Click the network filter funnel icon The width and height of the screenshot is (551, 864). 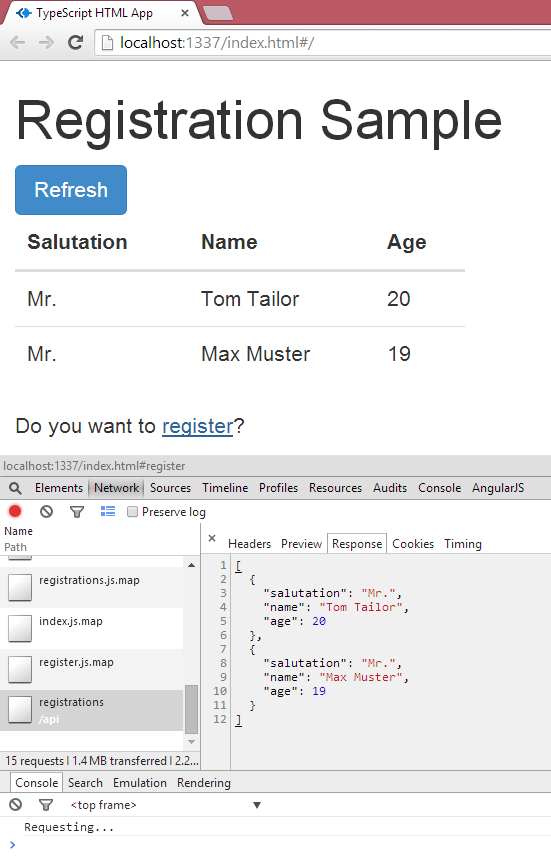77,512
